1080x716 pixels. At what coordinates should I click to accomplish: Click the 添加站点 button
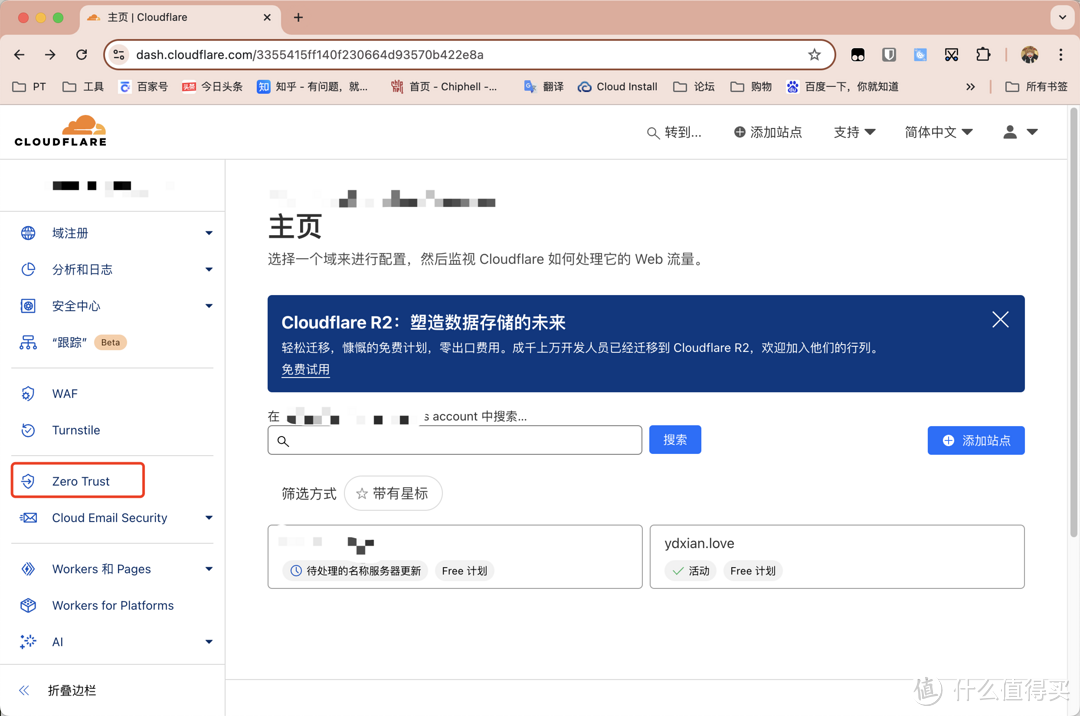pyautogui.click(x=975, y=440)
